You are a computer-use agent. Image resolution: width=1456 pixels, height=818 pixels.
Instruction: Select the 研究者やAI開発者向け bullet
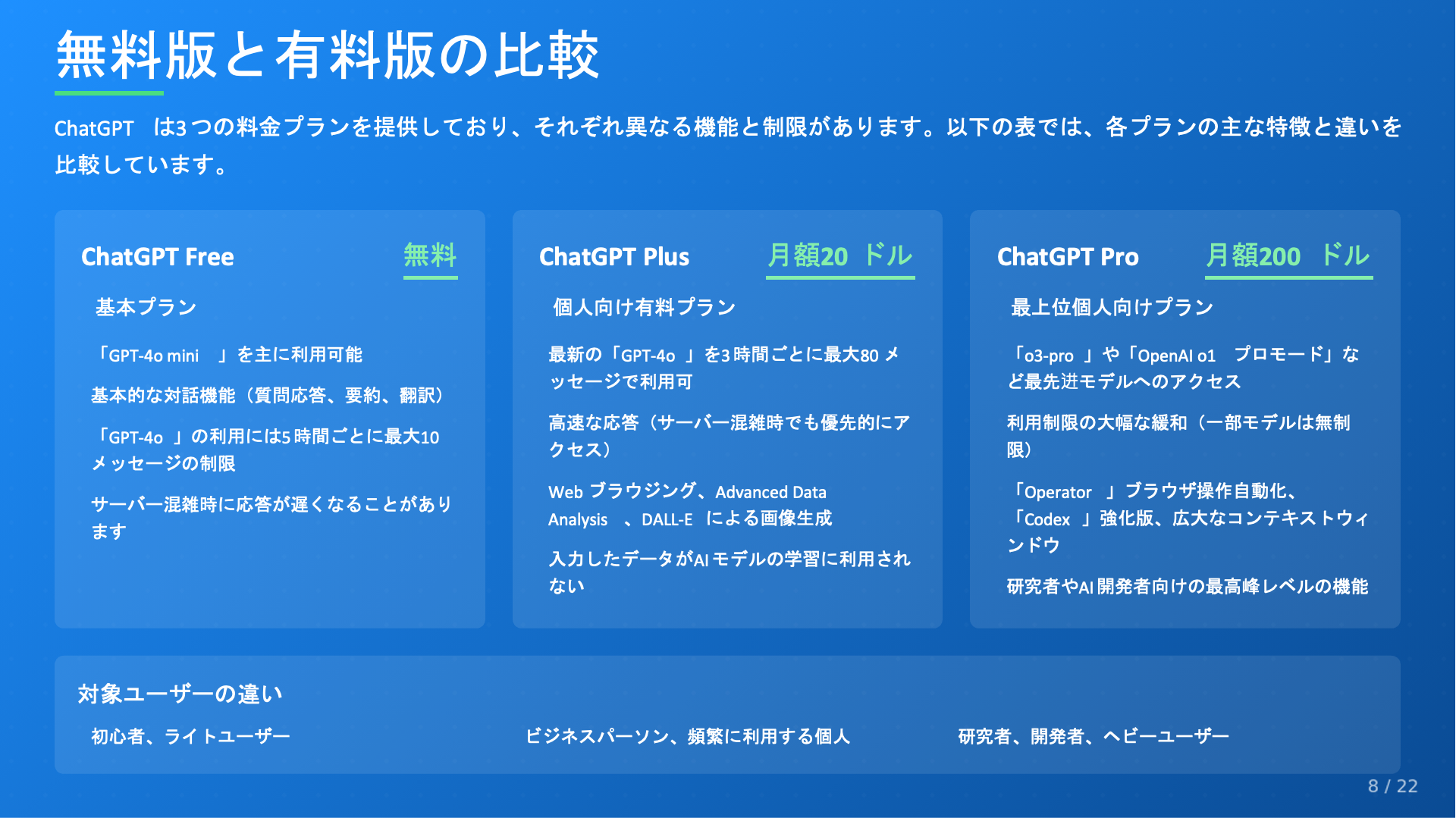(x=1188, y=586)
